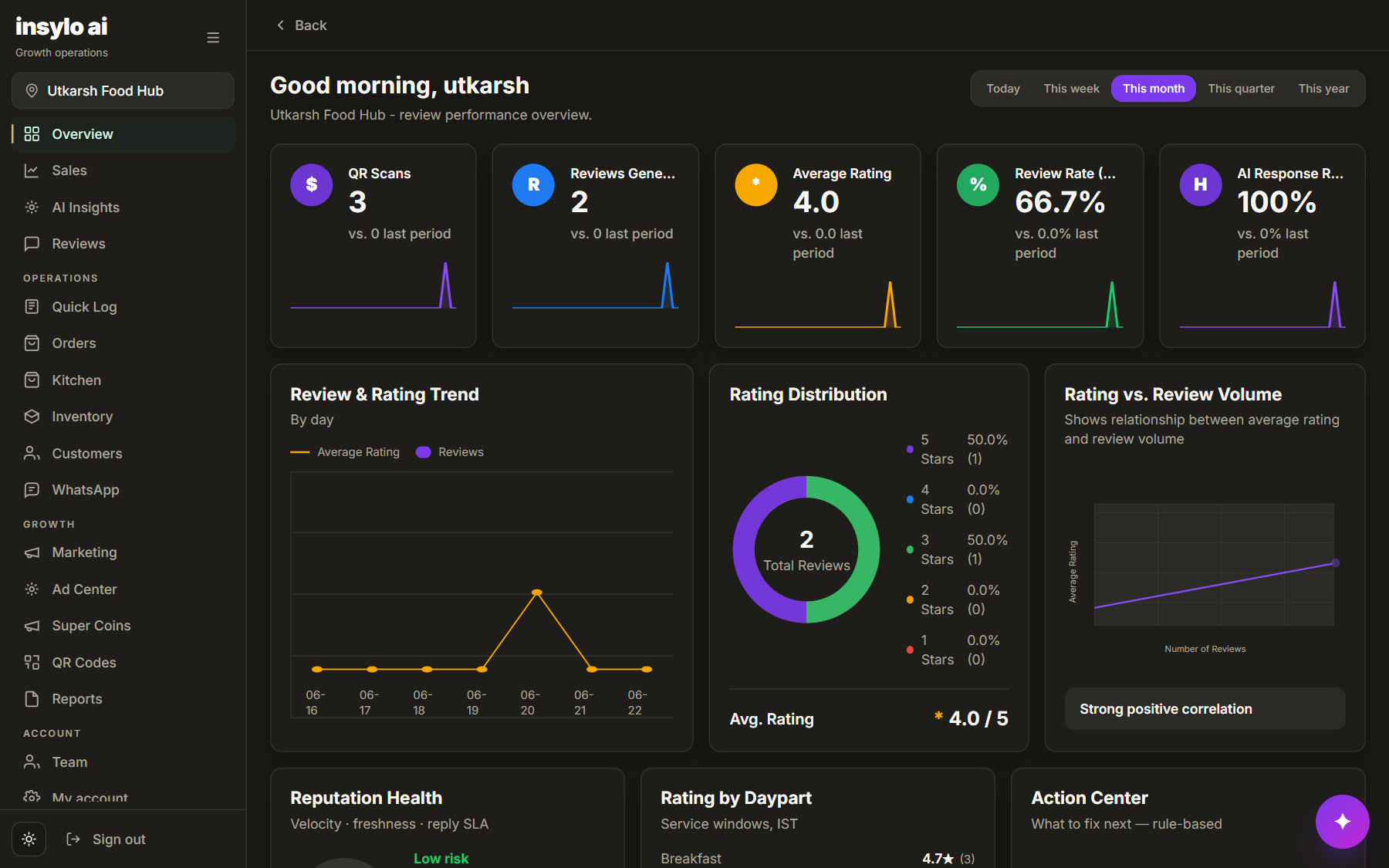
Task: Click the location pin icon beside Utkarsh Food Hub
Action: (32, 91)
